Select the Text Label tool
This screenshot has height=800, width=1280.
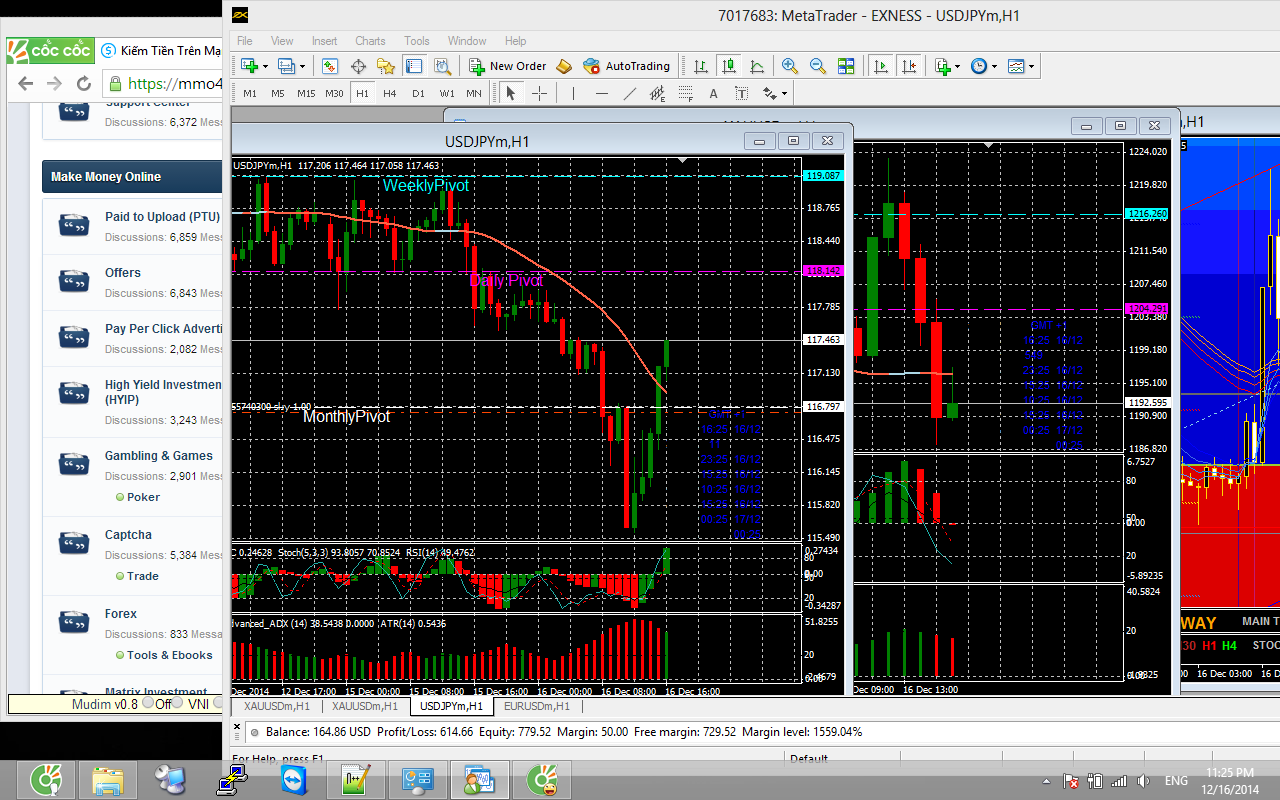pyautogui.click(x=742, y=93)
